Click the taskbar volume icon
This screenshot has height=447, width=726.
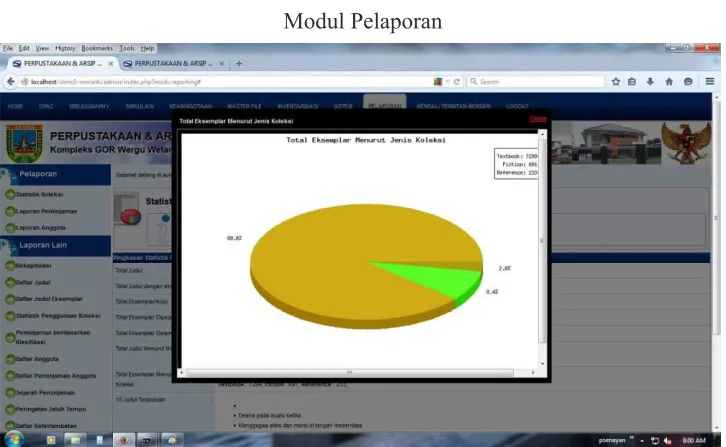(667, 441)
